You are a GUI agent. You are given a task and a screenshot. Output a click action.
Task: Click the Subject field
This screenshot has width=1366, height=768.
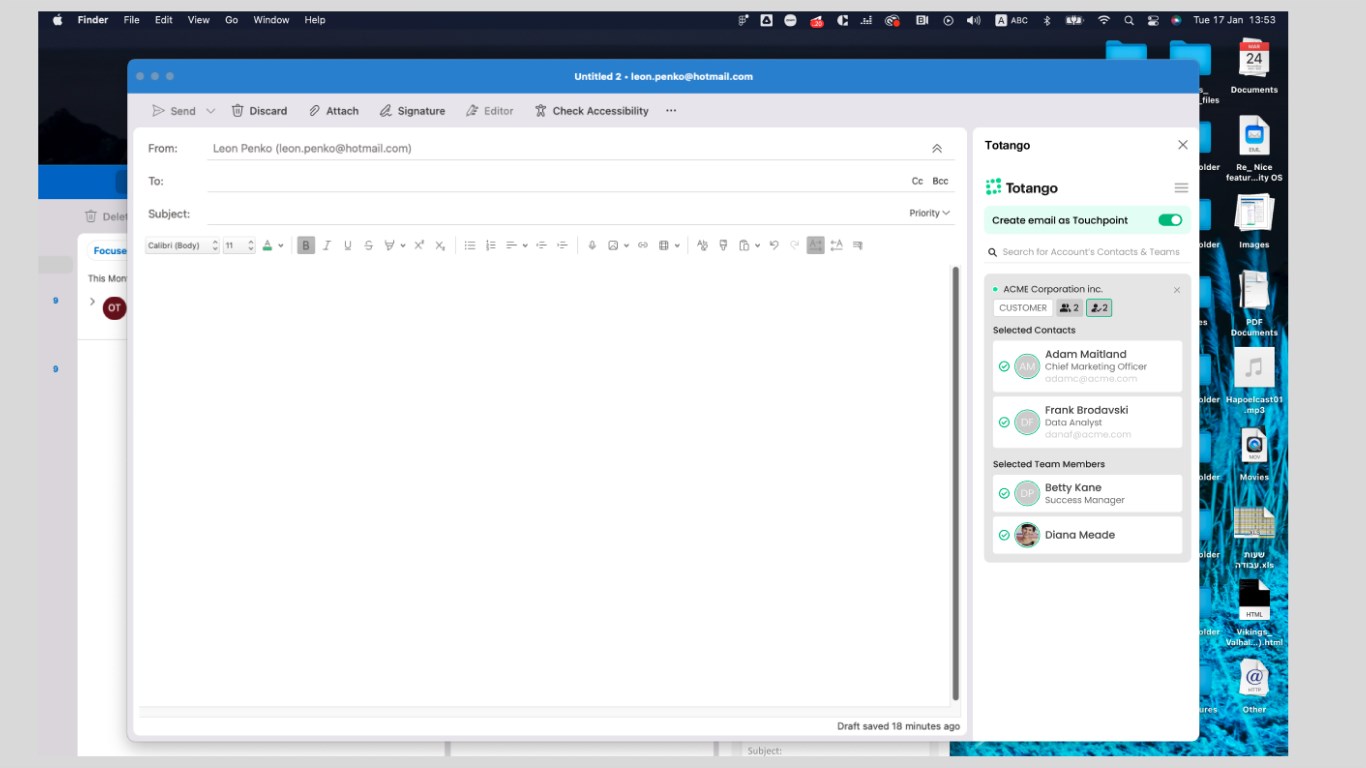pos(555,213)
